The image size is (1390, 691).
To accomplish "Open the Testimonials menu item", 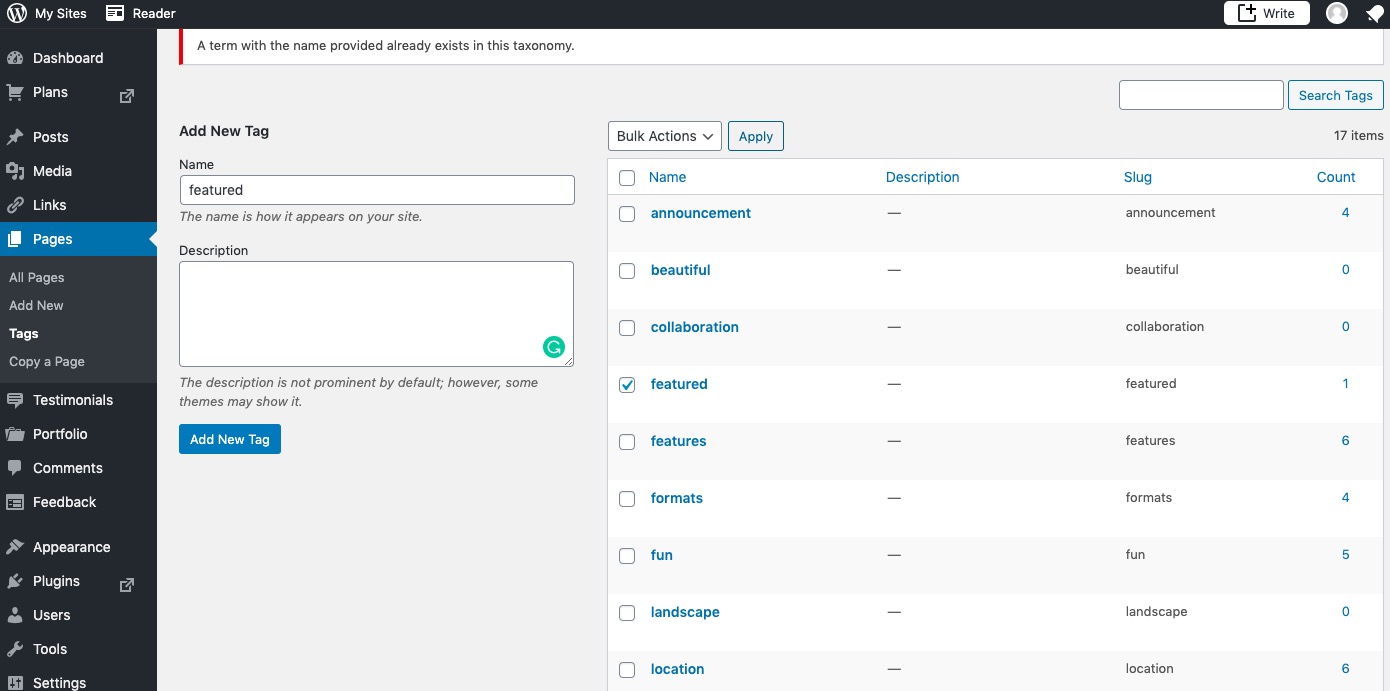I will 73,400.
